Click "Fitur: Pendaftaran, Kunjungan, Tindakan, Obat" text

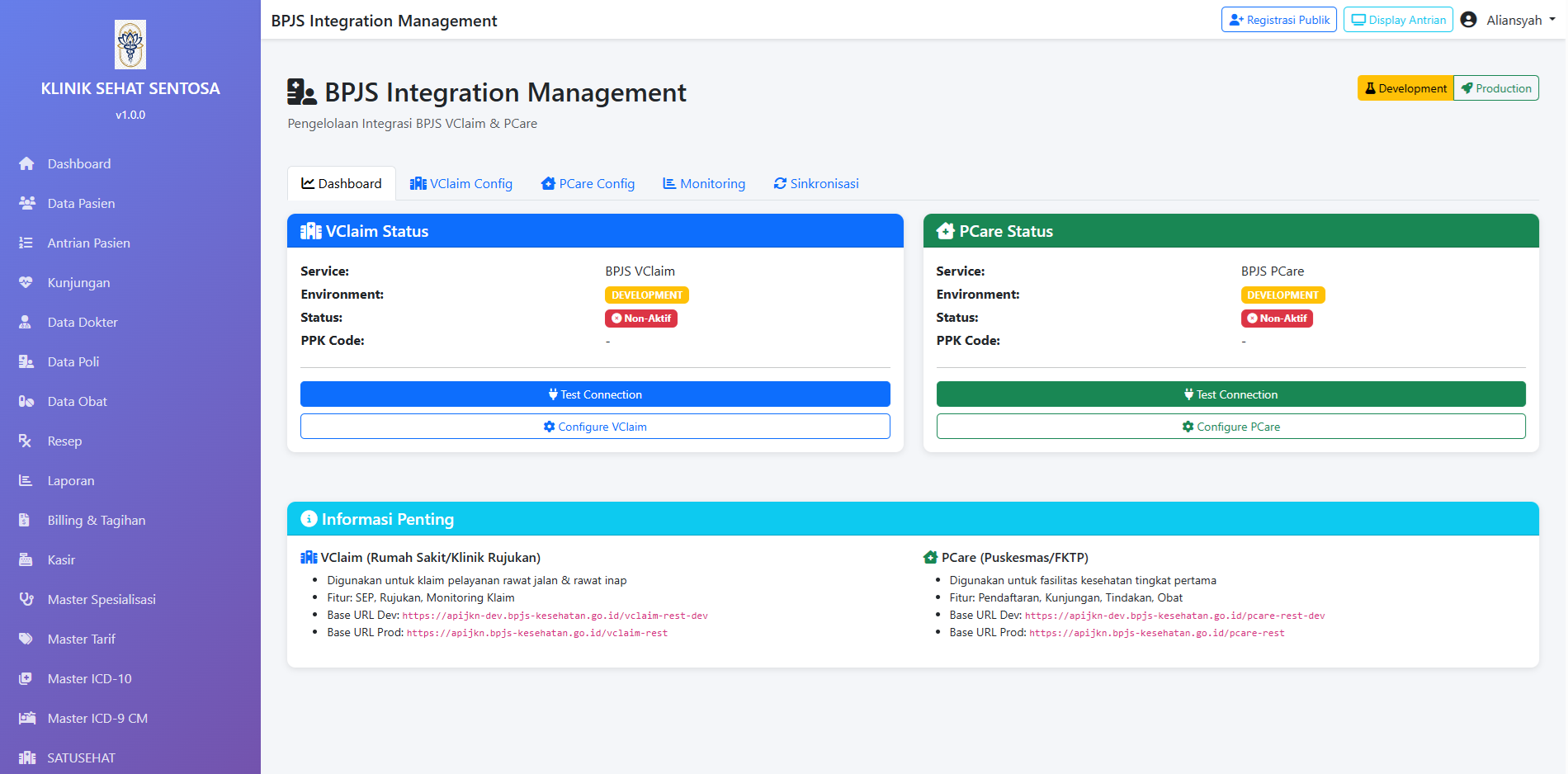pos(1066,597)
